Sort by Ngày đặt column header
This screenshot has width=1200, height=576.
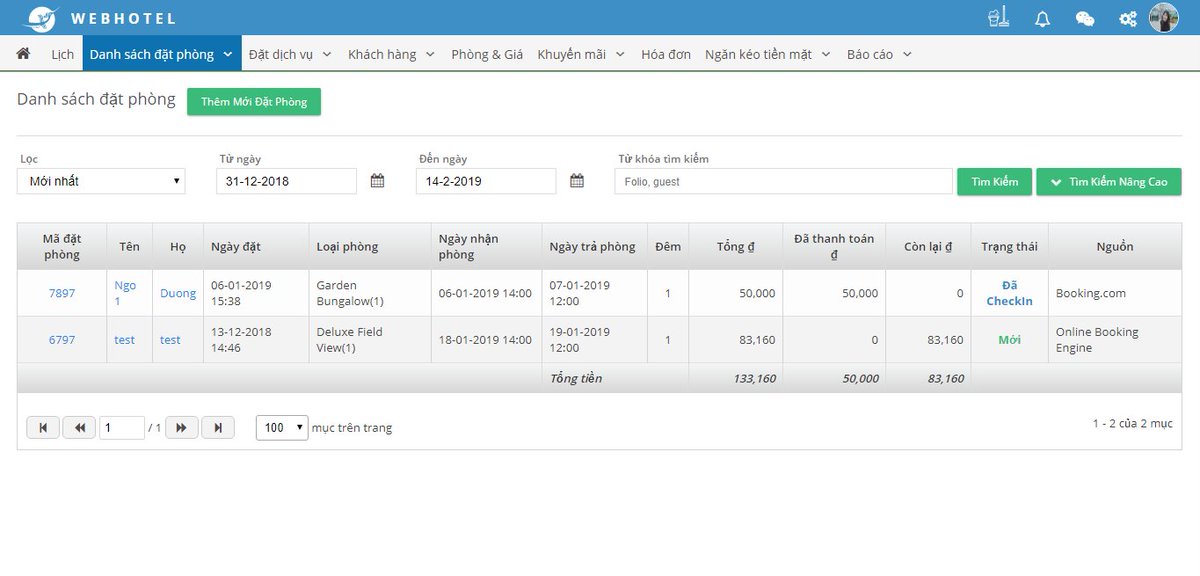[256, 247]
